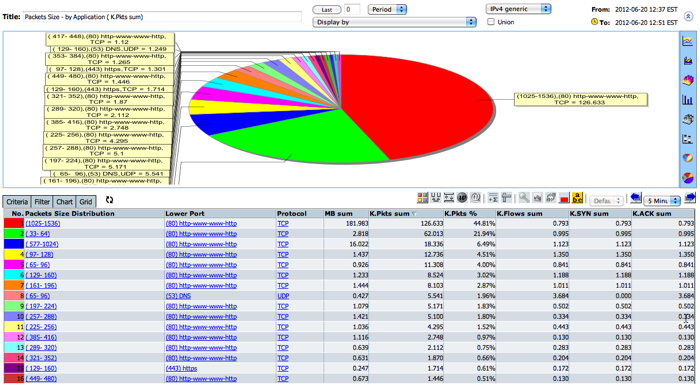Click the 'To:' date 2012-06-20 12:51 EST
700x384 pixels.
[646, 22]
